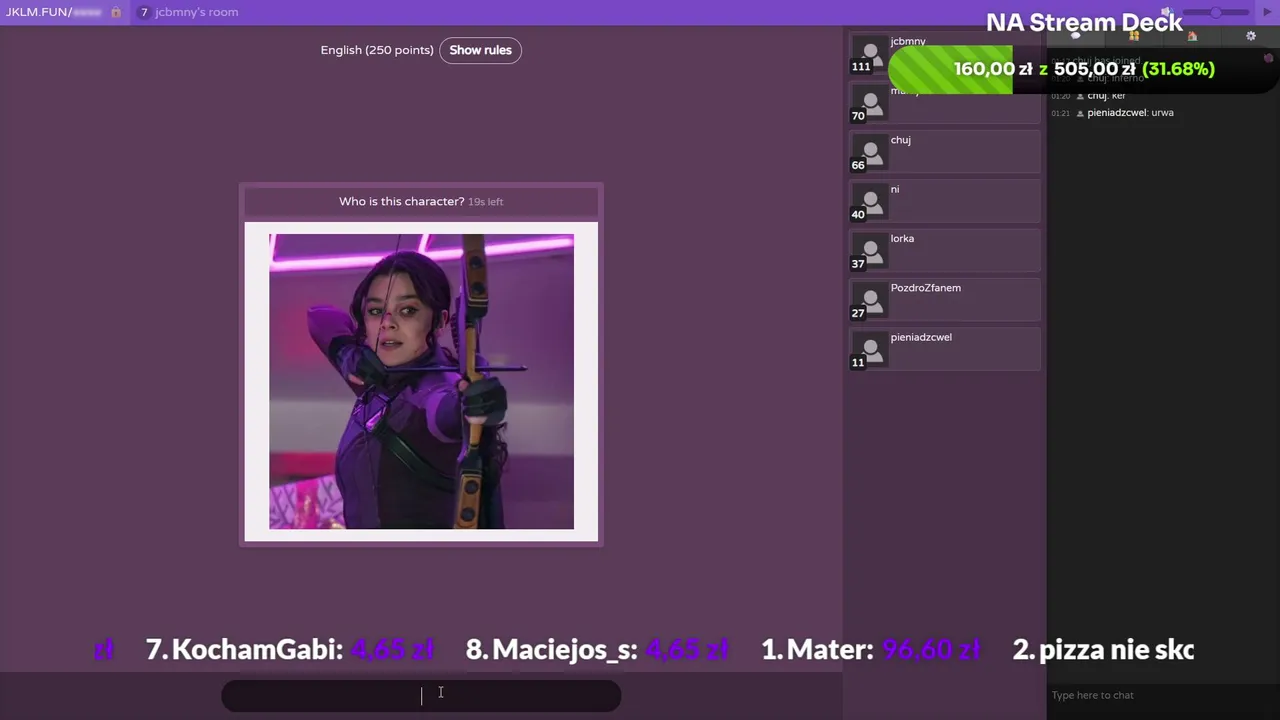Show rules of the game
Viewport: 1280px width, 720px height.
click(480, 50)
